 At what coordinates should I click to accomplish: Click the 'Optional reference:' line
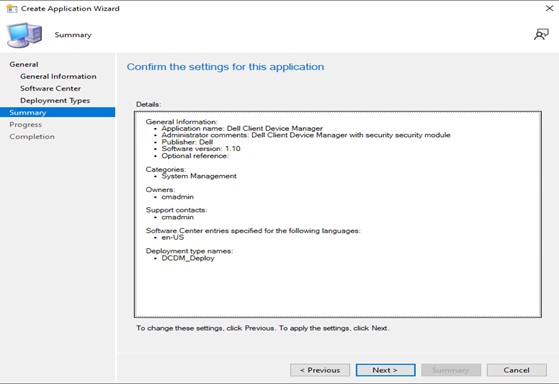[195, 156]
